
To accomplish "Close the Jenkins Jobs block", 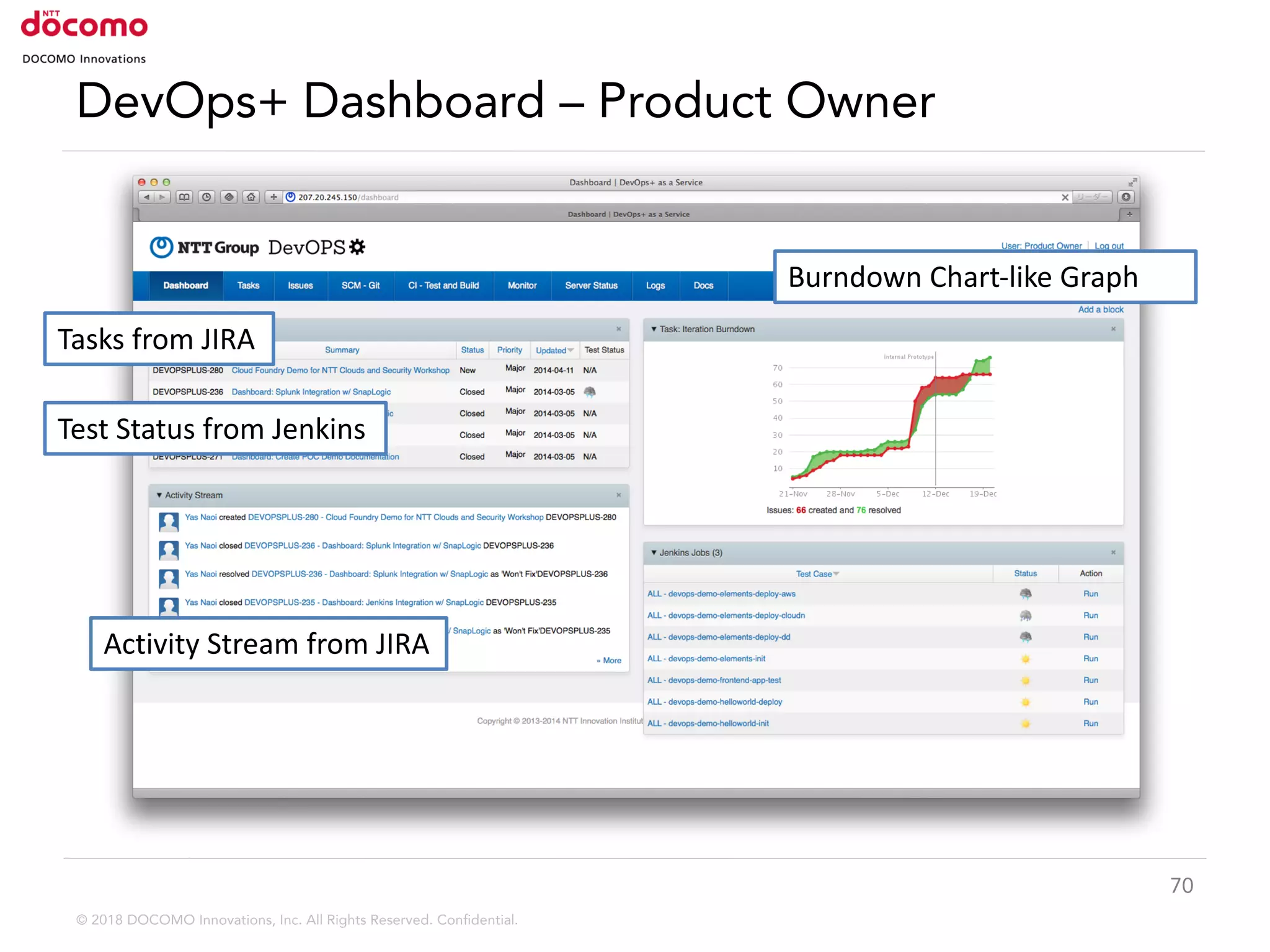I will pyautogui.click(x=1113, y=552).
